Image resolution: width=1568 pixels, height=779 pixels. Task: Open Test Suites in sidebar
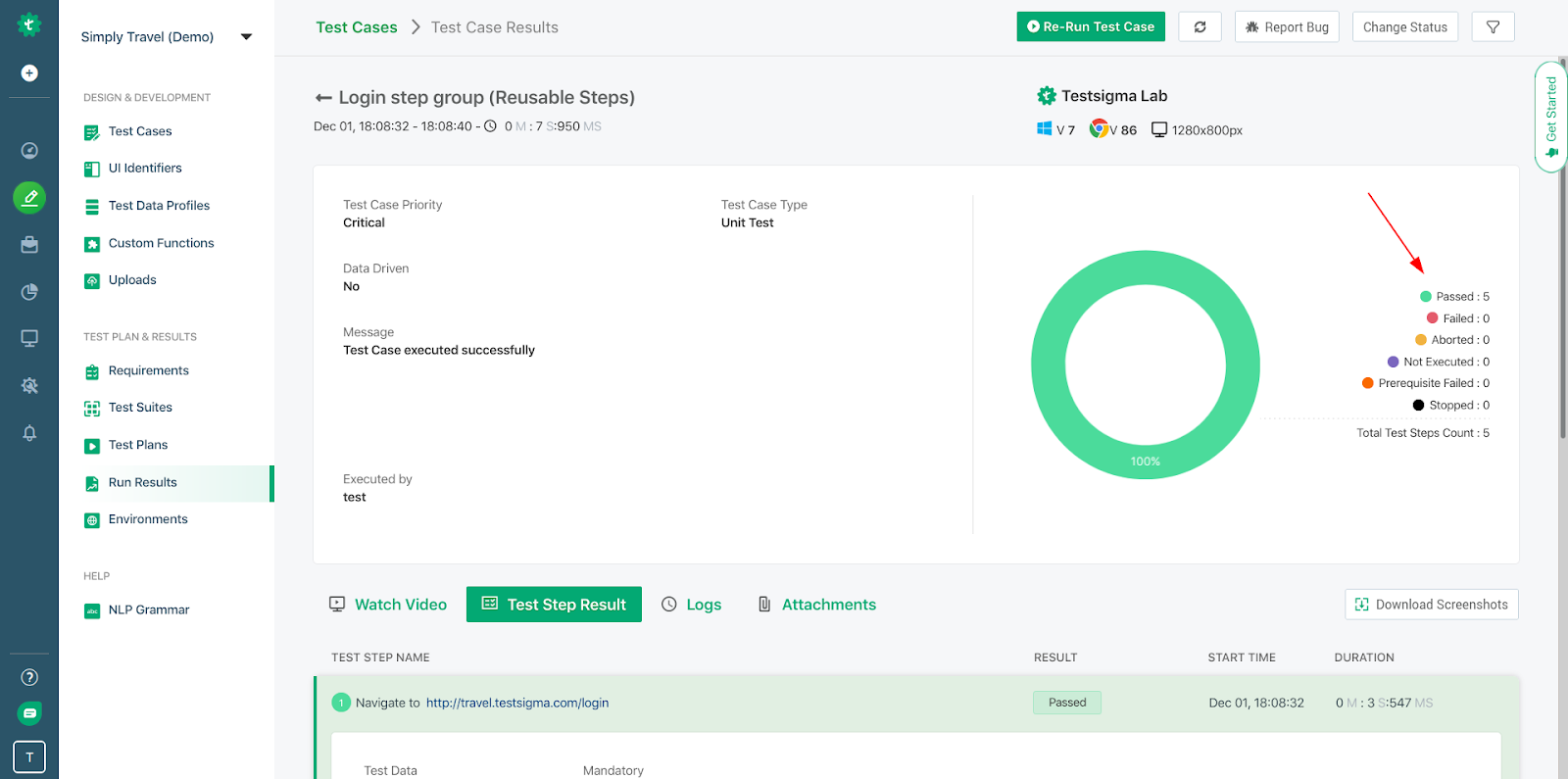pyautogui.click(x=140, y=408)
